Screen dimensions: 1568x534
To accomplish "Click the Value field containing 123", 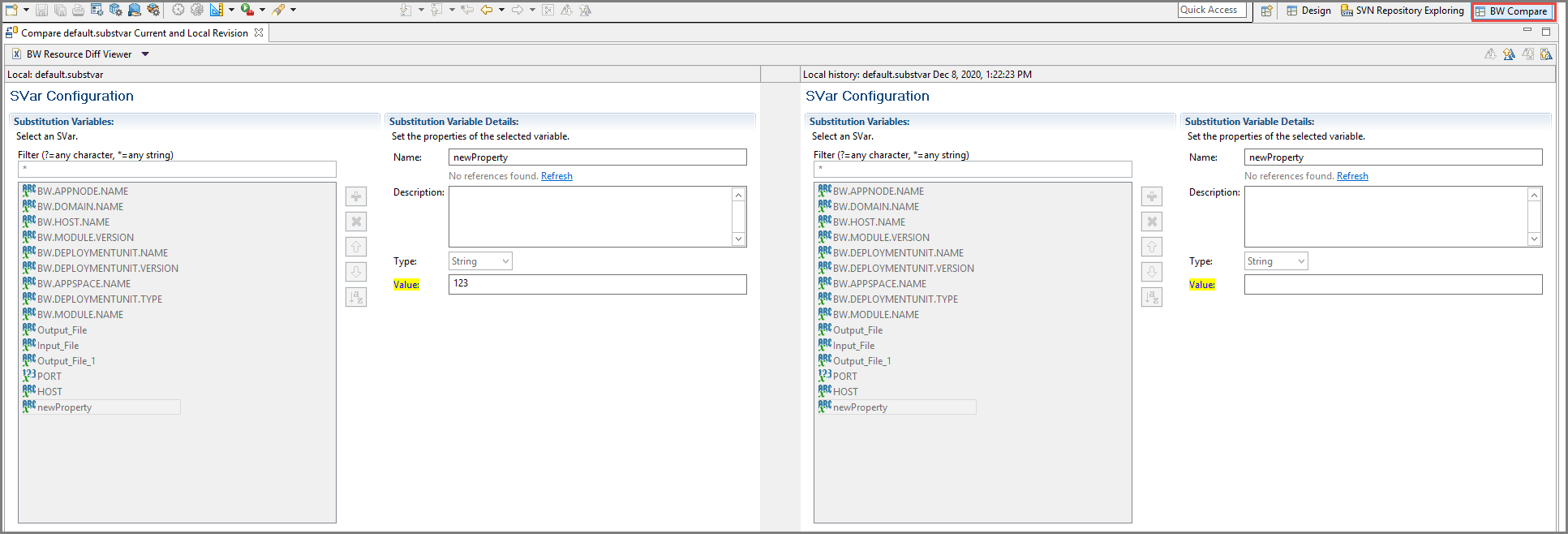I will point(597,284).
